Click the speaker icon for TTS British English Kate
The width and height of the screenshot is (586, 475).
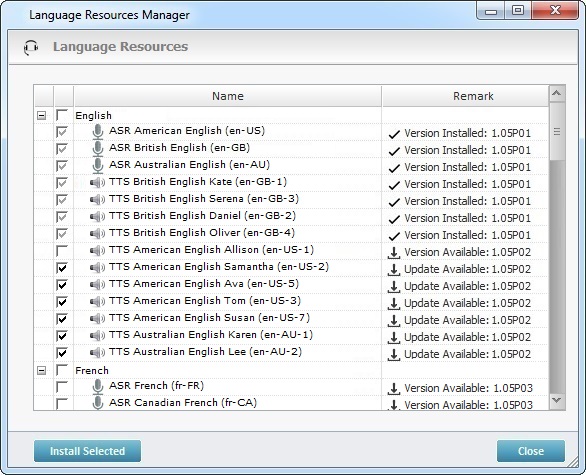[x=97, y=183]
